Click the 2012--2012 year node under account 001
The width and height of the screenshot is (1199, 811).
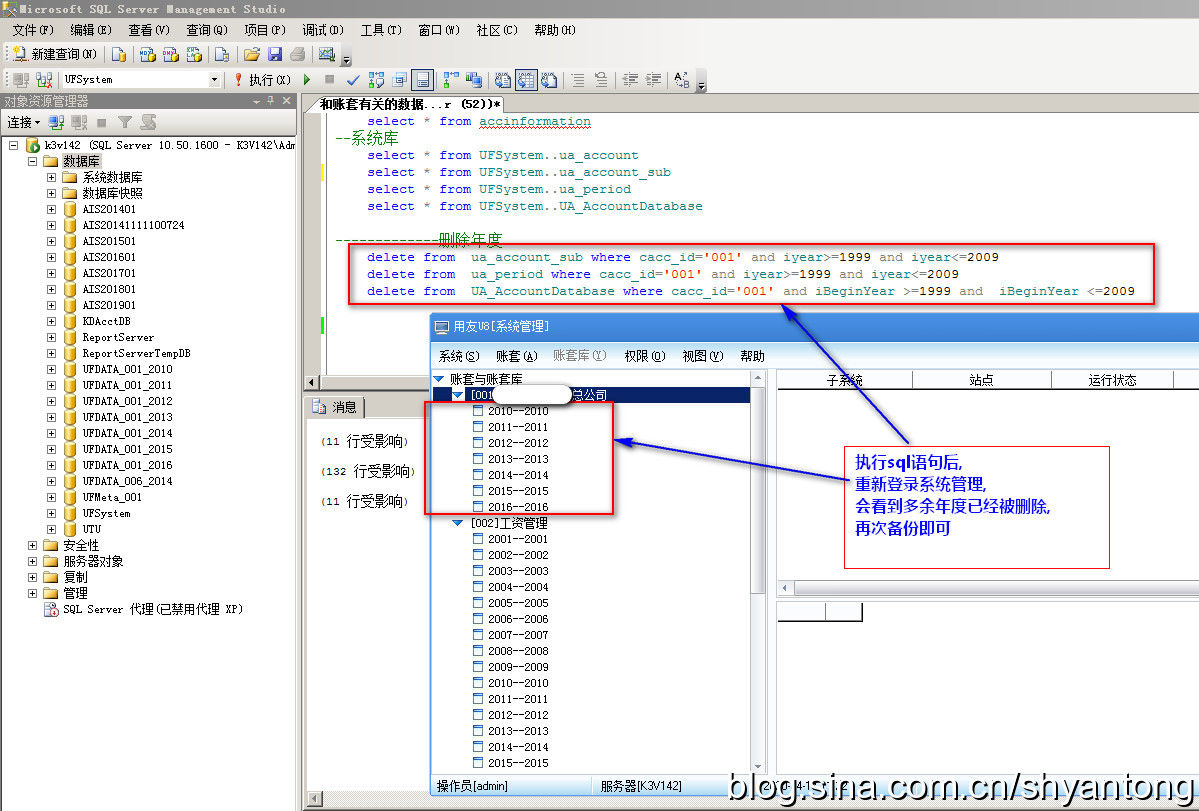point(518,443)
